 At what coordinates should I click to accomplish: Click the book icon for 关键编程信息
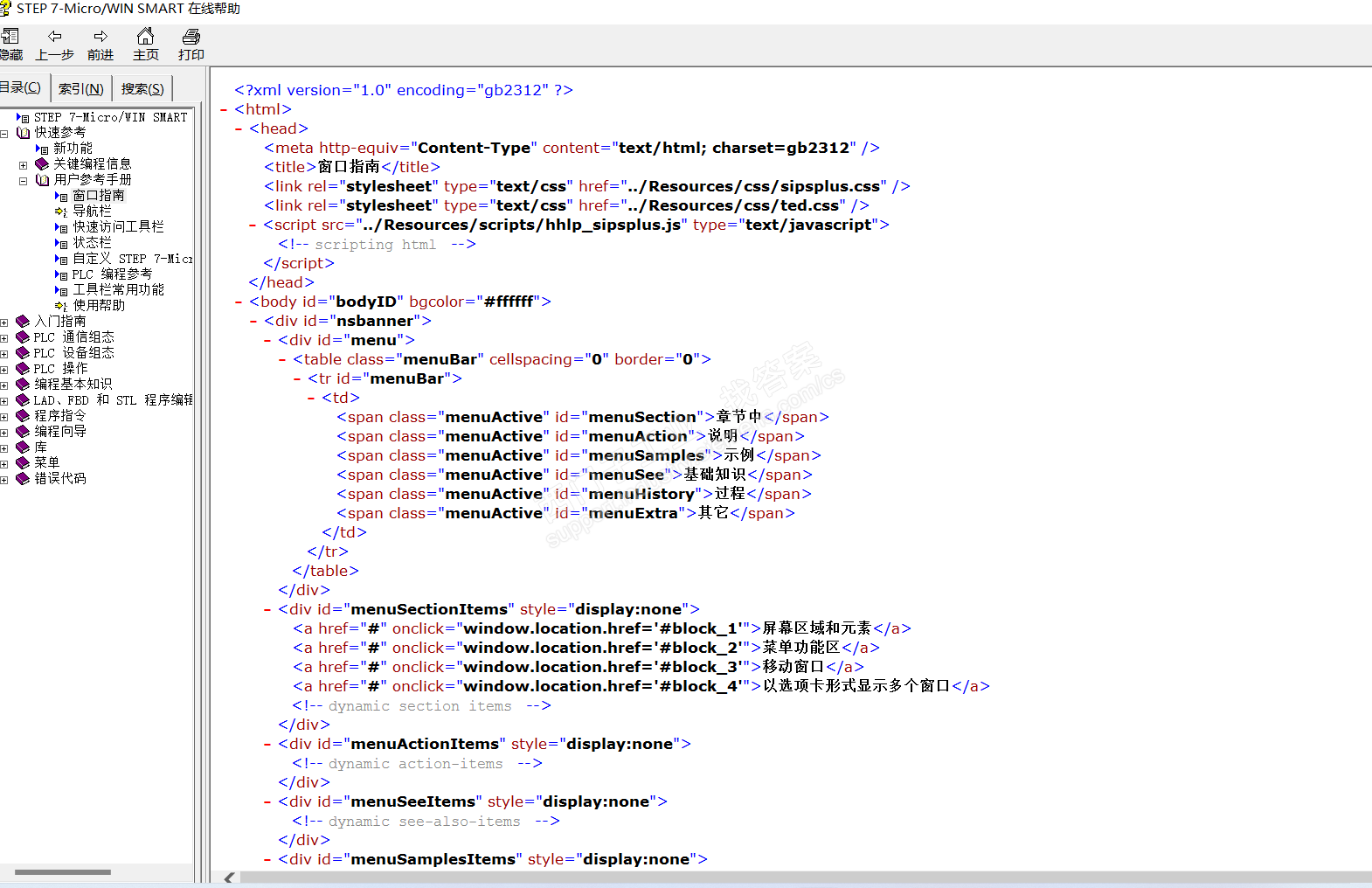[42, 164]
